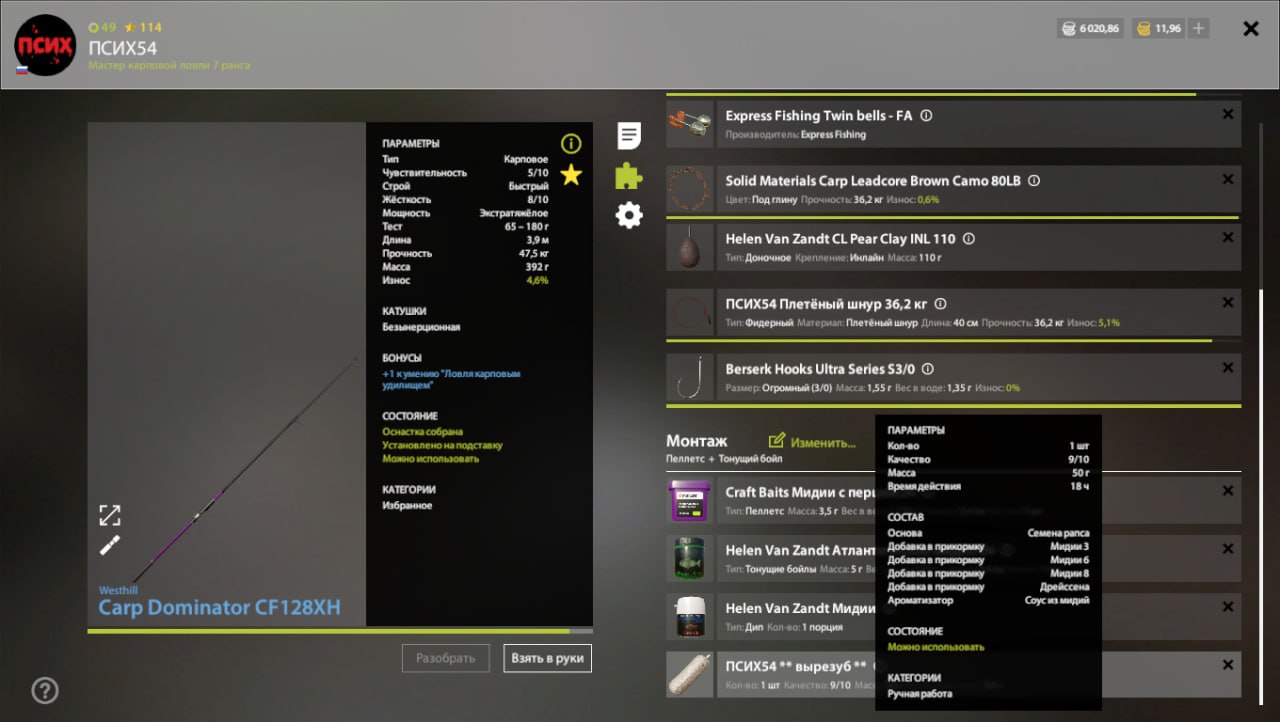Click the Оснастка собрана status

tap(424, 432)
